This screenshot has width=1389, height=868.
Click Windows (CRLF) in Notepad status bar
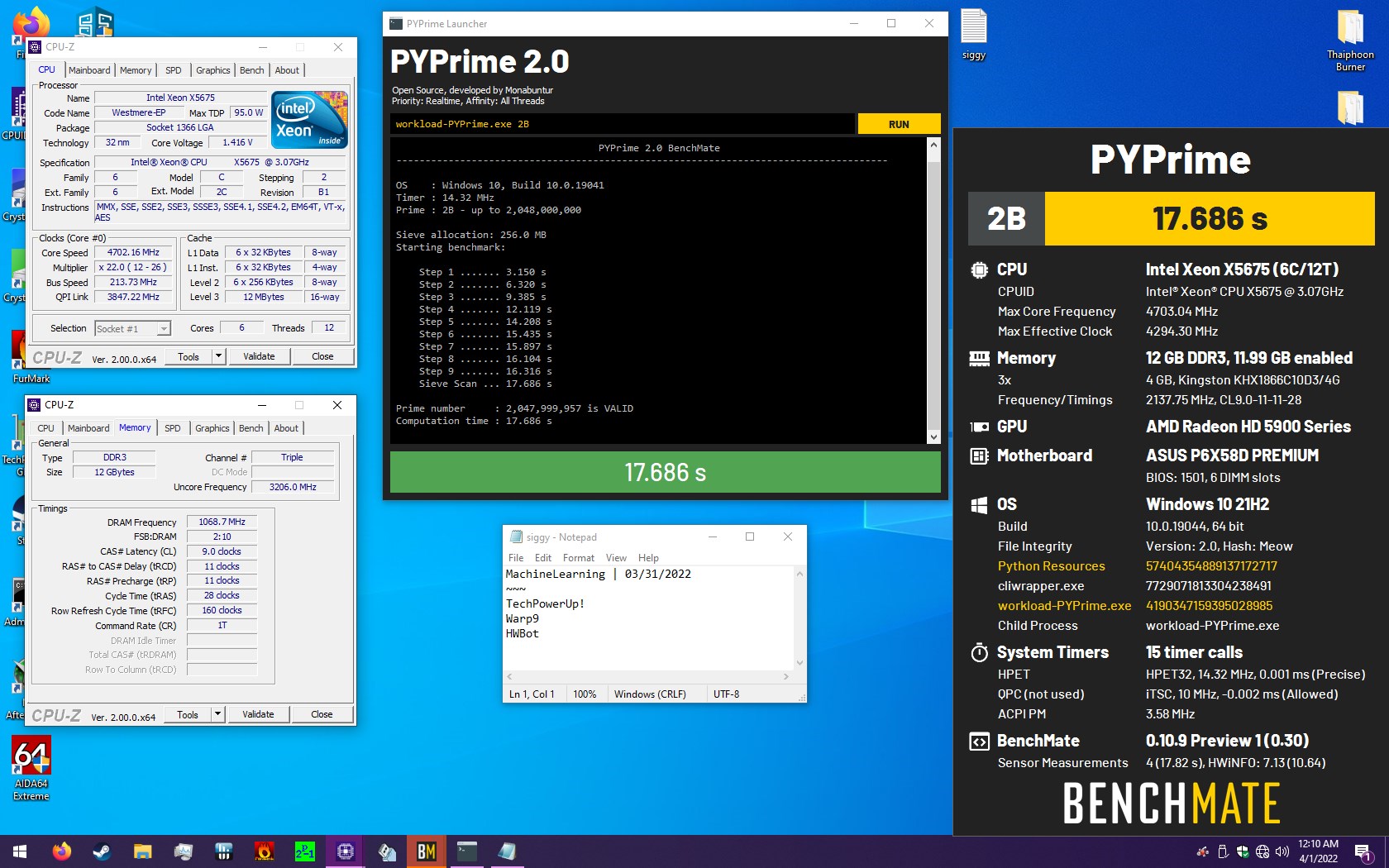point(650,694)
